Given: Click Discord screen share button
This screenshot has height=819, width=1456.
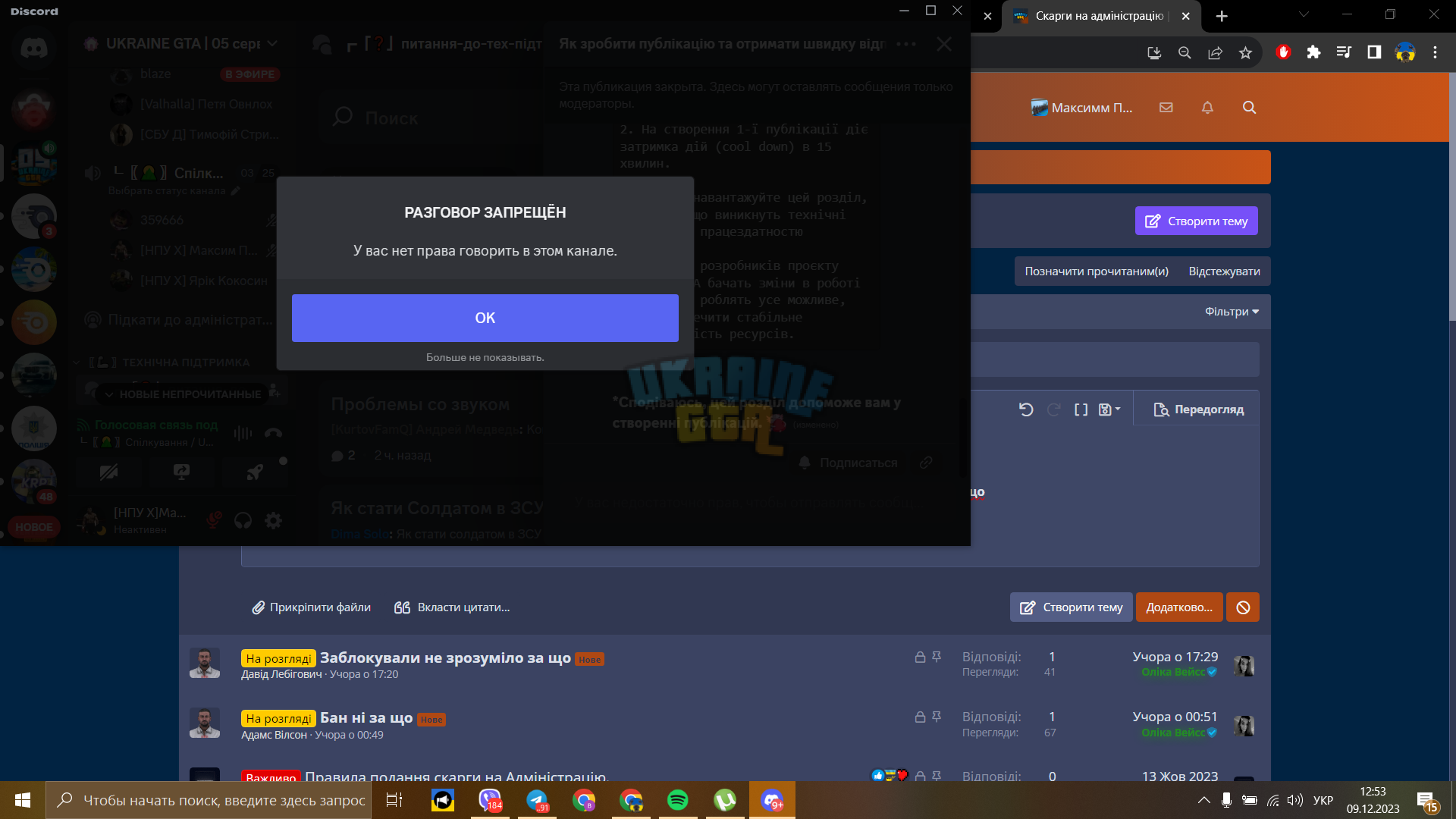Looking at the screenshot, I should pos(182,472).
